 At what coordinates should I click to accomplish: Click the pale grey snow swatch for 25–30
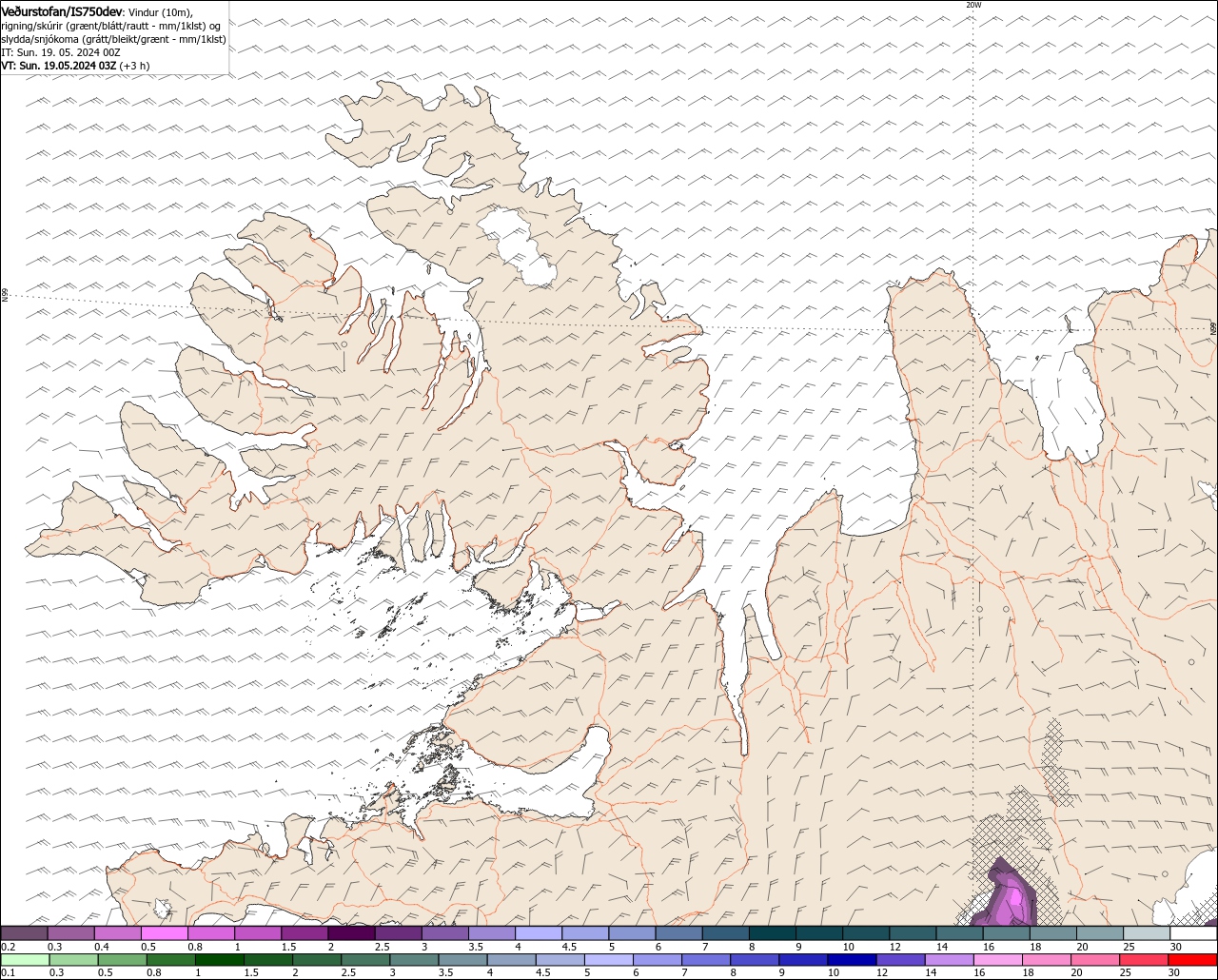[1146, 932]
